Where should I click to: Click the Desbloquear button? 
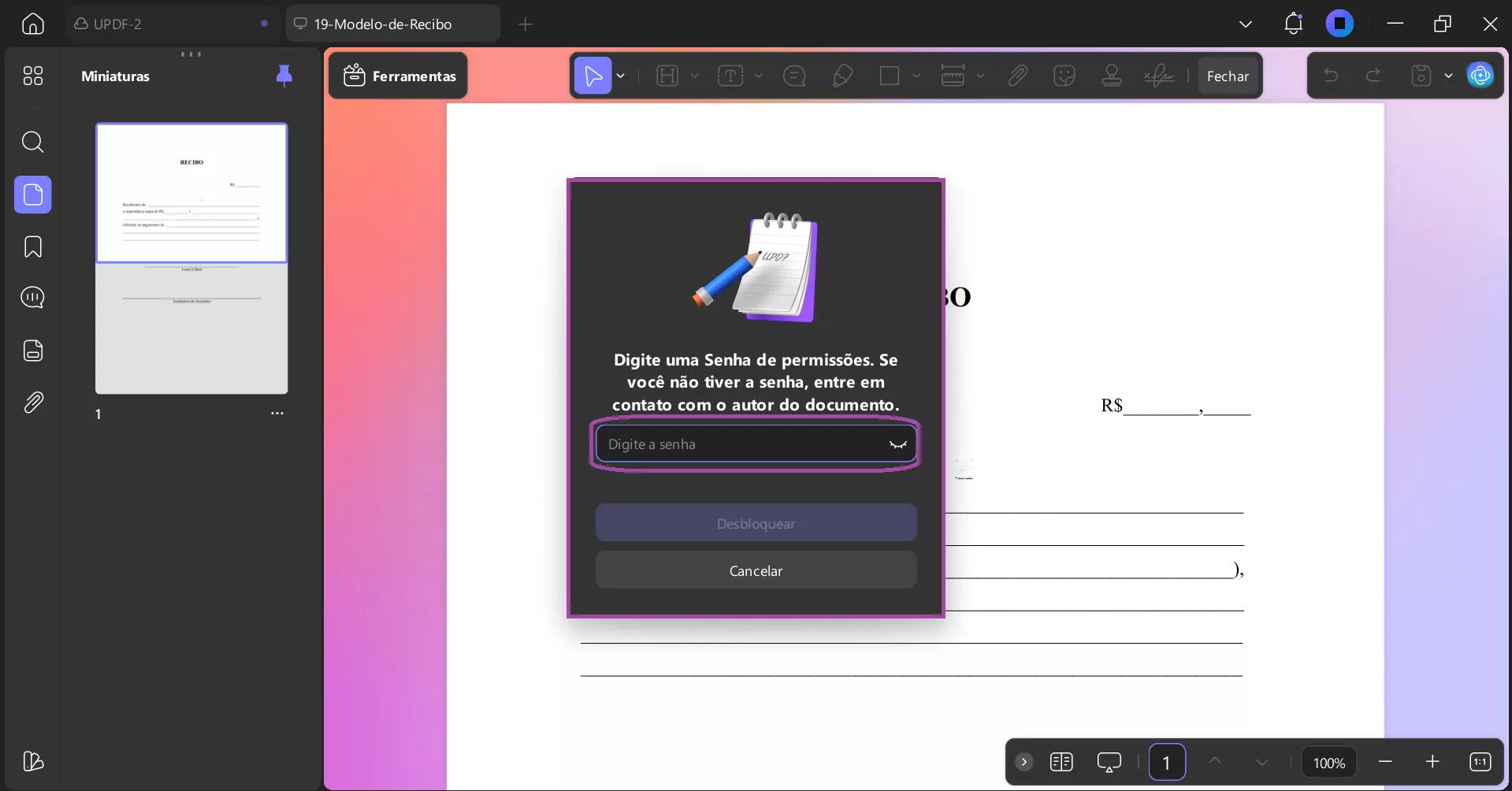(x=755, y=522)
